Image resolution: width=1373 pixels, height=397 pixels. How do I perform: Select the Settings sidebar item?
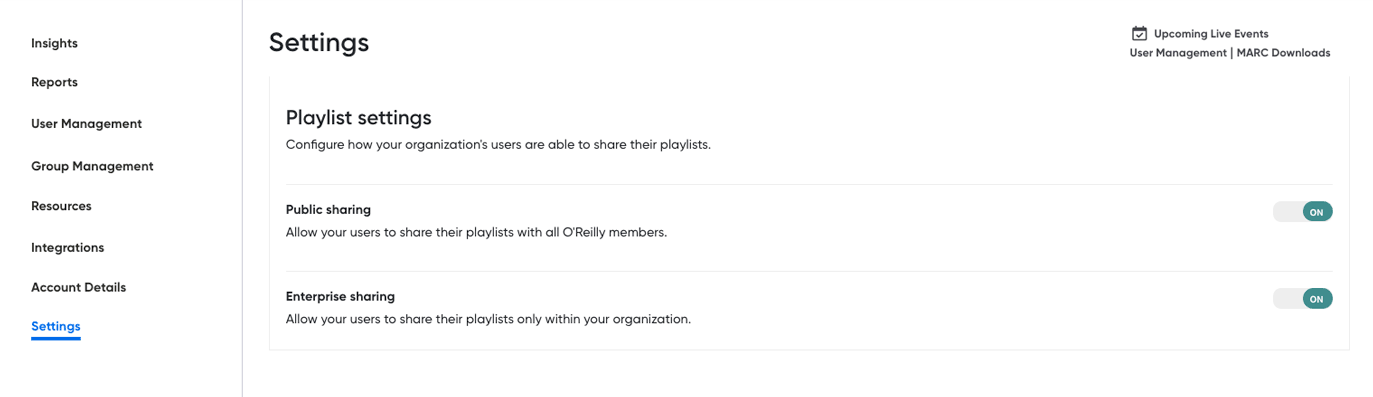[56, 327]
